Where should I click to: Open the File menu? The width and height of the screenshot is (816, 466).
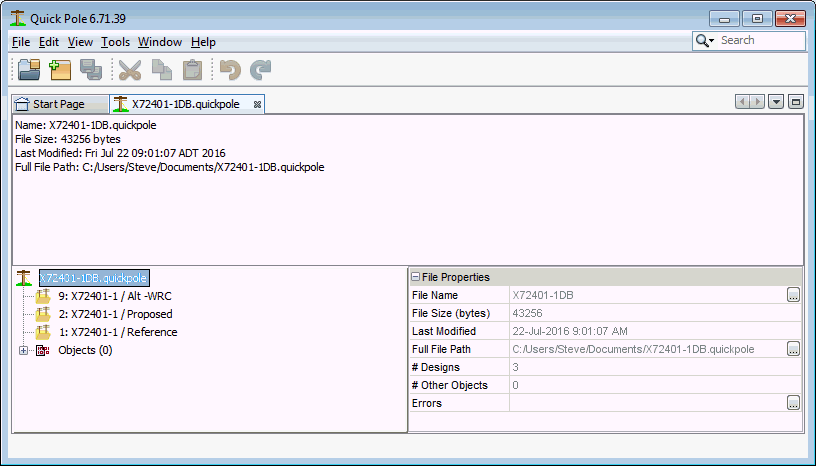tap(21, 42)
